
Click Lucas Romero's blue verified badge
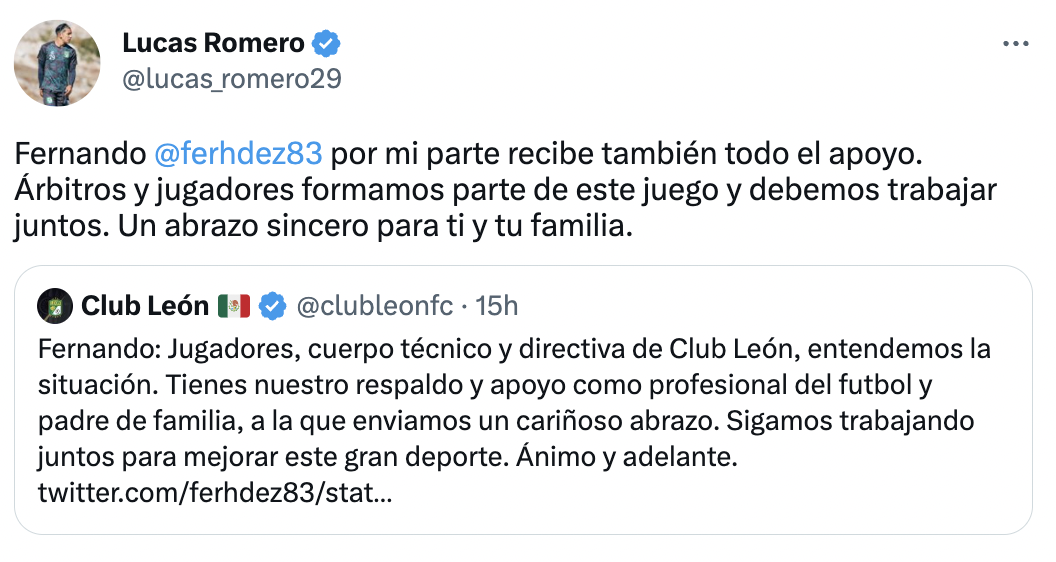pyautogui.click(x=327, y=45)
